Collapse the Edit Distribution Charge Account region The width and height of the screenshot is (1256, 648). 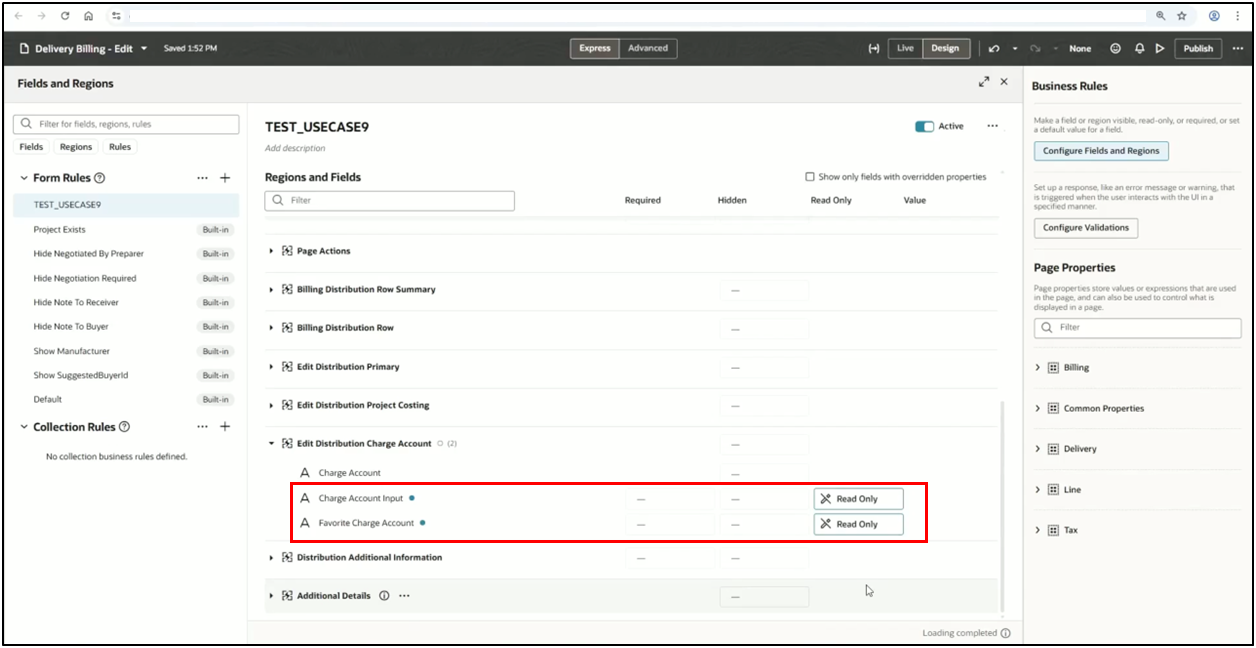point(271,444)
